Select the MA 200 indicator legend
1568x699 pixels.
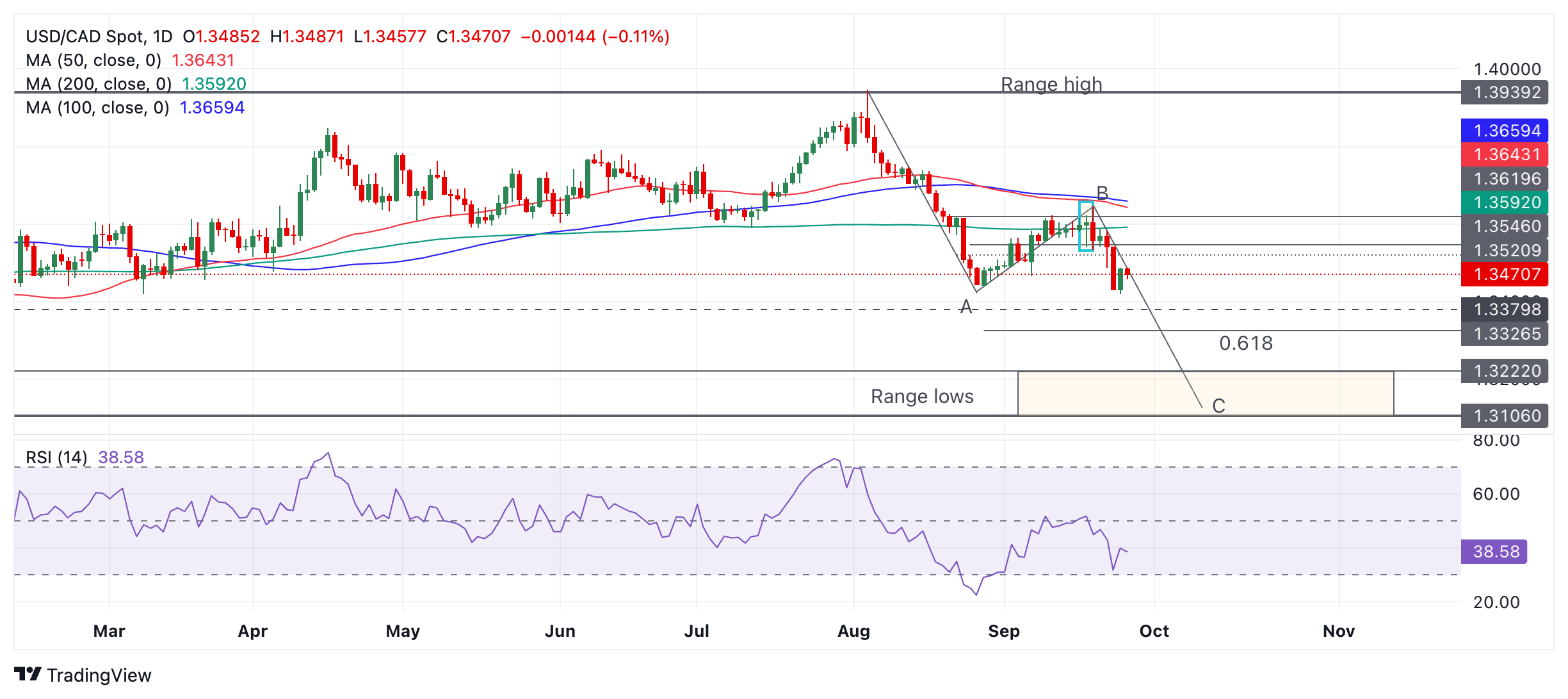point(99,84)
